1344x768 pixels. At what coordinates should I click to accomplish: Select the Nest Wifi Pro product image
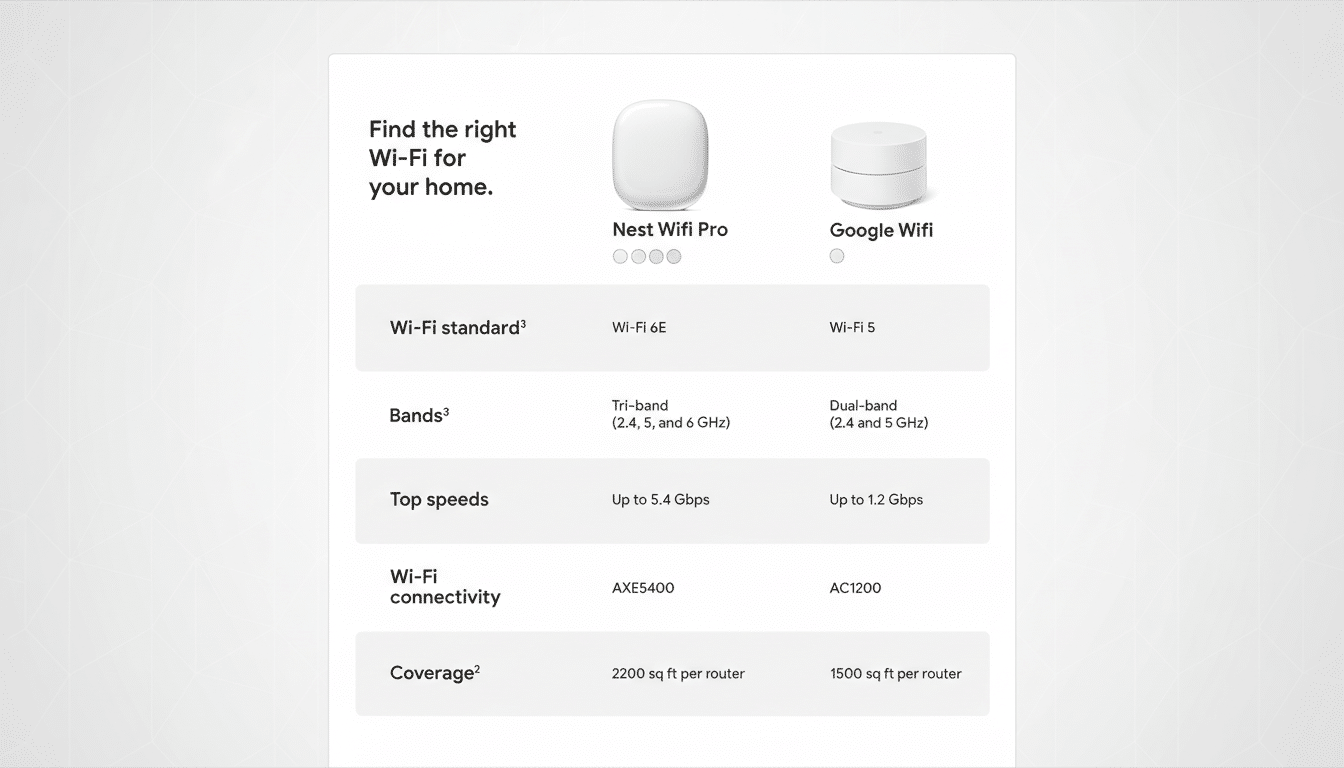[x=660, y=155]
